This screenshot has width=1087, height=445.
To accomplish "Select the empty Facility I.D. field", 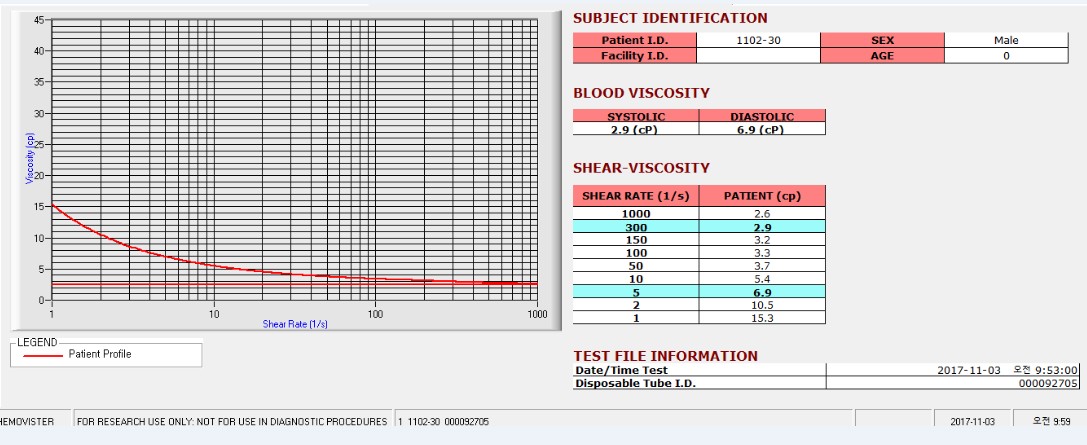I will [x=758, y=56].
